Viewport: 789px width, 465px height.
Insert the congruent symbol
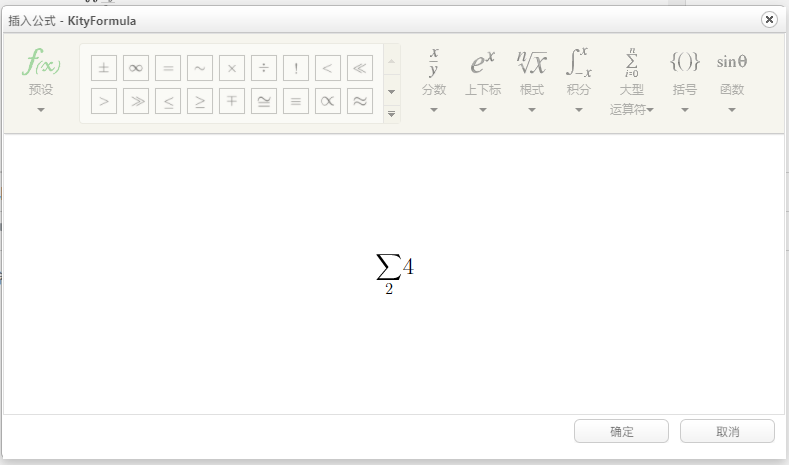pos(264,101)
